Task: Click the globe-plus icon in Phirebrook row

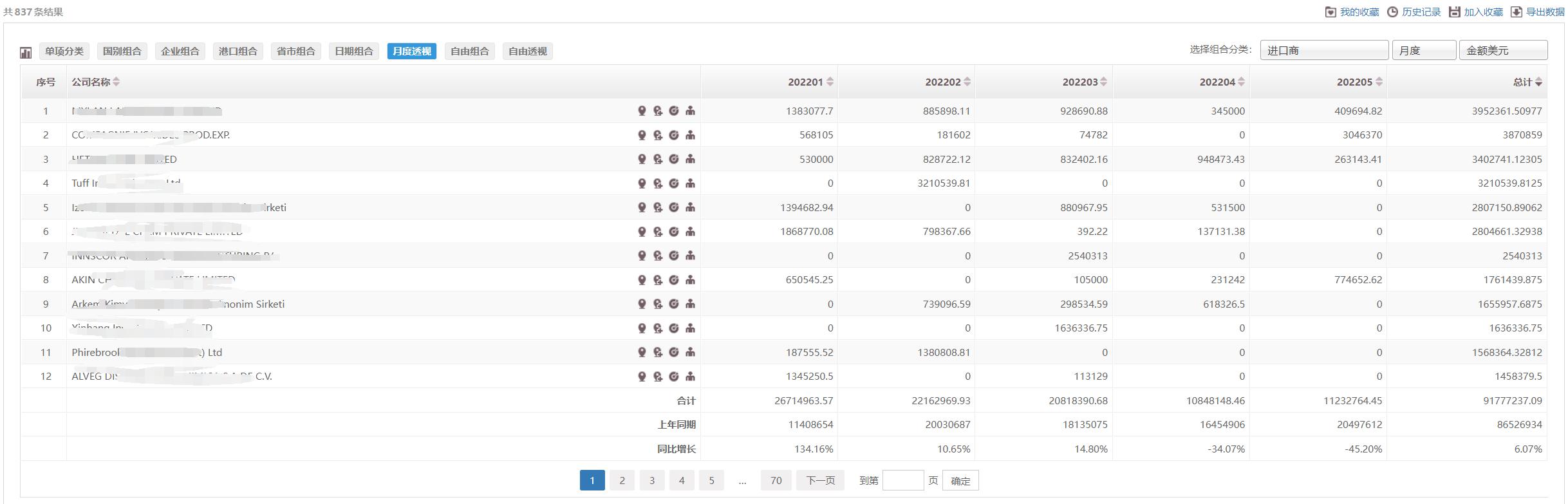Action: pos(658,352)
